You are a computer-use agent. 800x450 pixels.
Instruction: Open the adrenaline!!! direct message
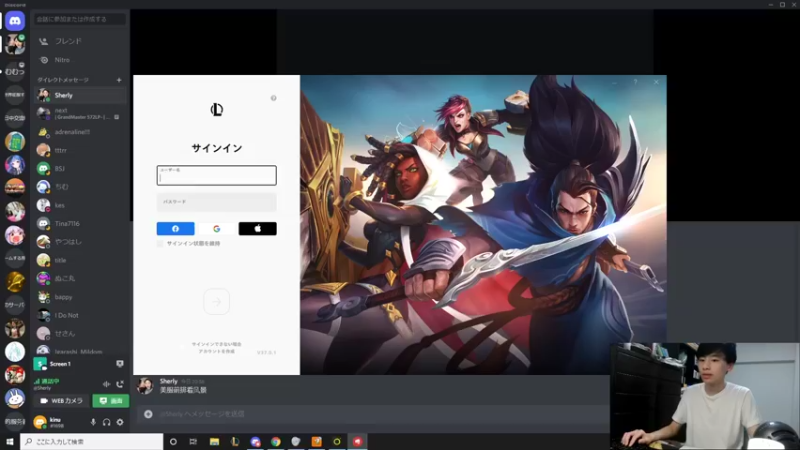80,132
